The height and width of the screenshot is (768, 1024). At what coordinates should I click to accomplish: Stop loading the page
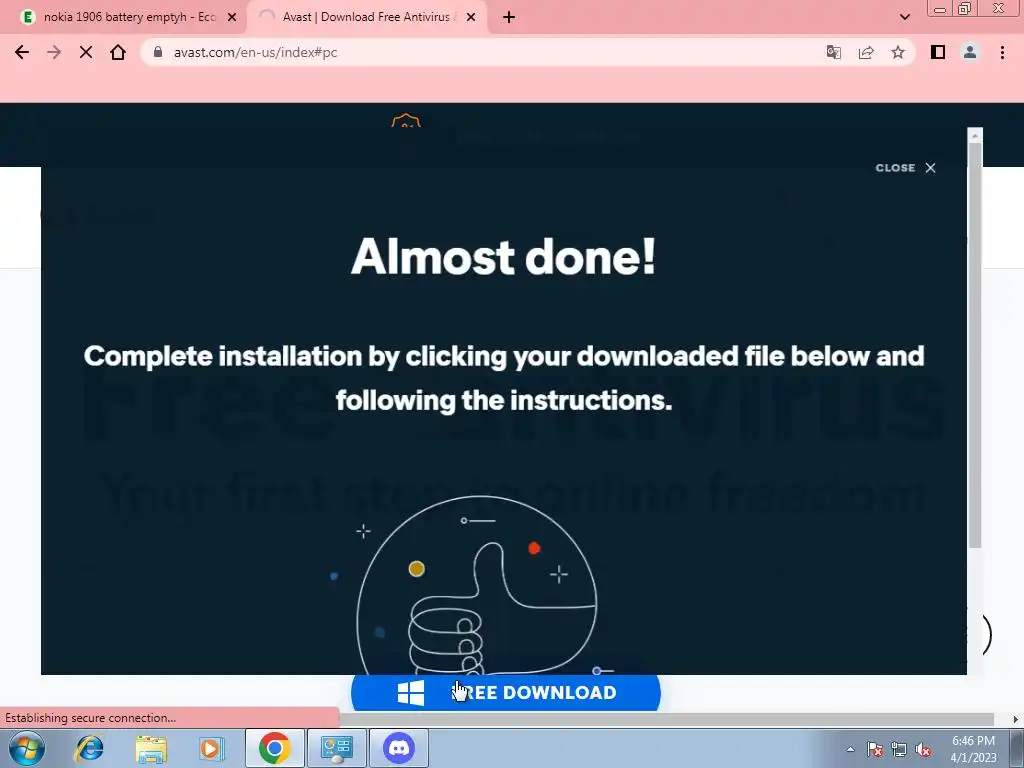click(86, 52)
